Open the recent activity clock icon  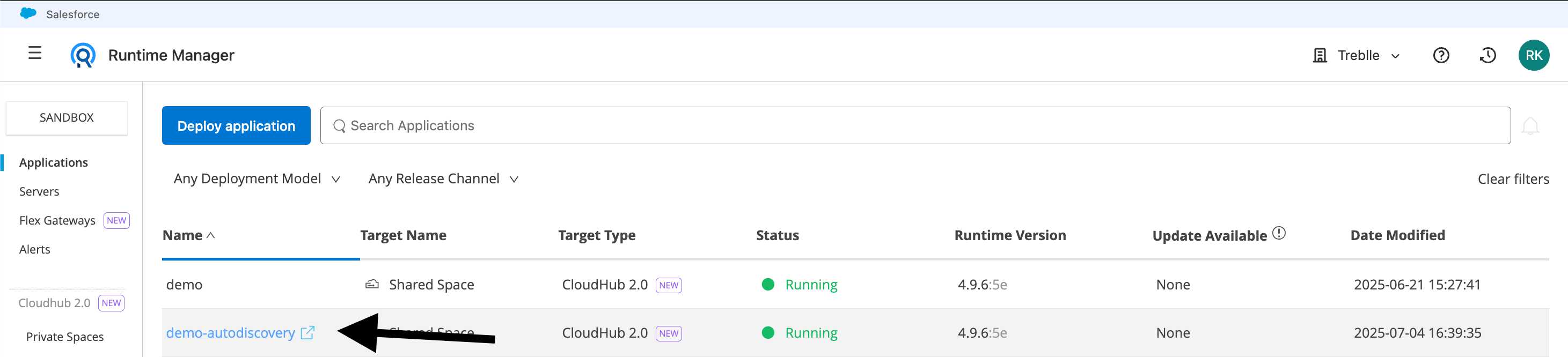pyautogui.click(x=1487, y=55)
